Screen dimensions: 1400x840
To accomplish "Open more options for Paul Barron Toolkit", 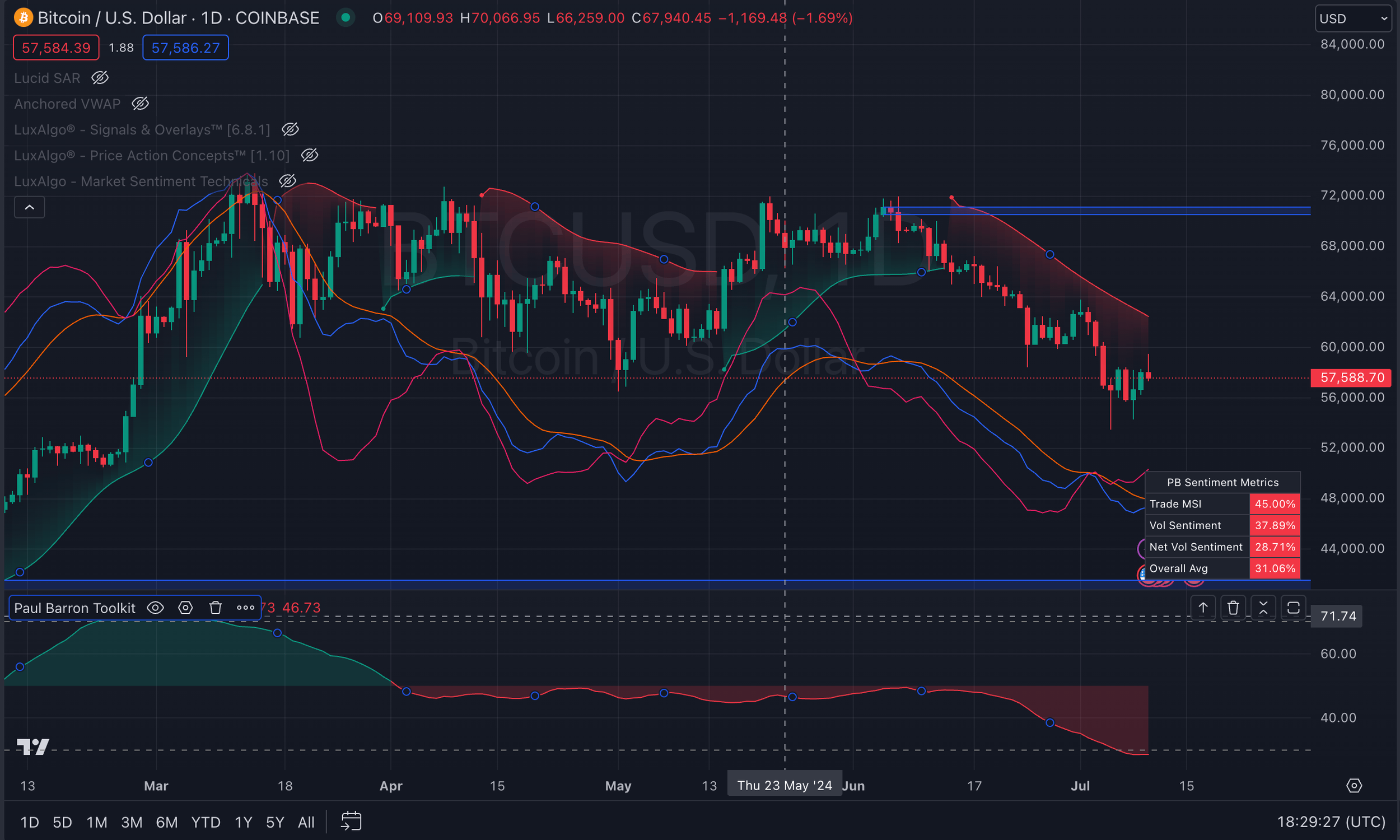I will (245, 608).
